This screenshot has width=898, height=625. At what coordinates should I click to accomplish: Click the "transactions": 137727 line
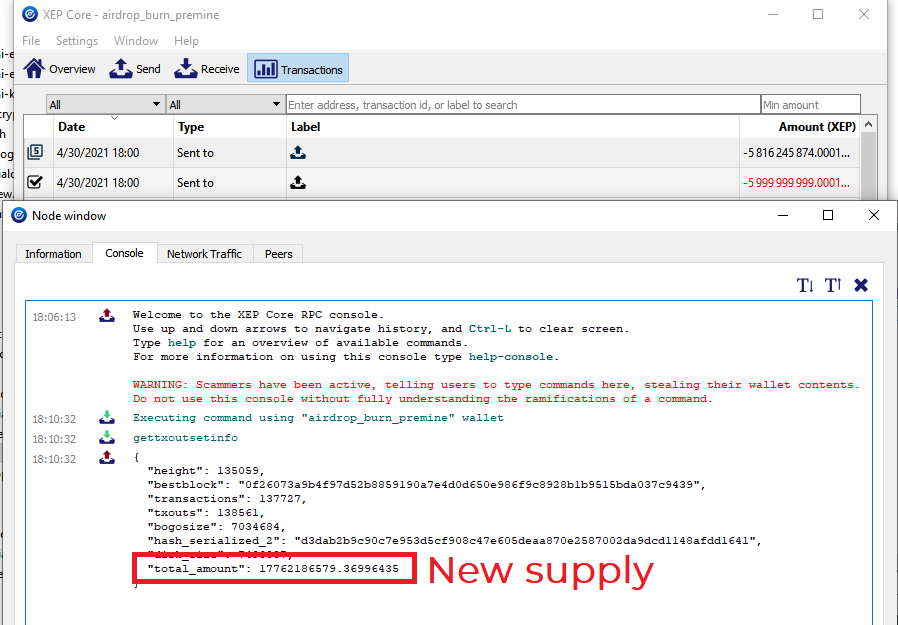(x=227, y=499)
